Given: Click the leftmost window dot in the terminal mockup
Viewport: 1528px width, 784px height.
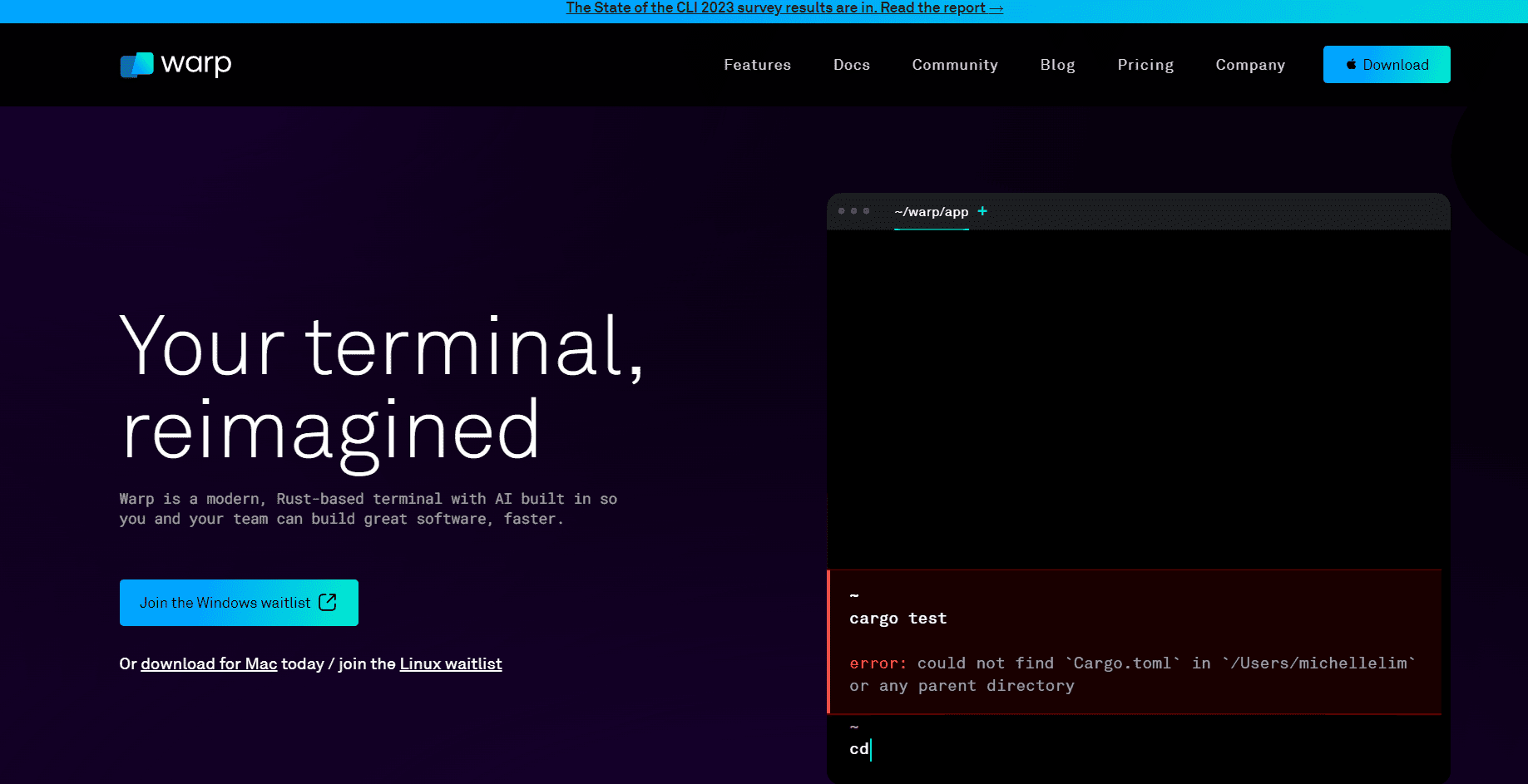Looking at the screenshot, I should coord(841,211).
